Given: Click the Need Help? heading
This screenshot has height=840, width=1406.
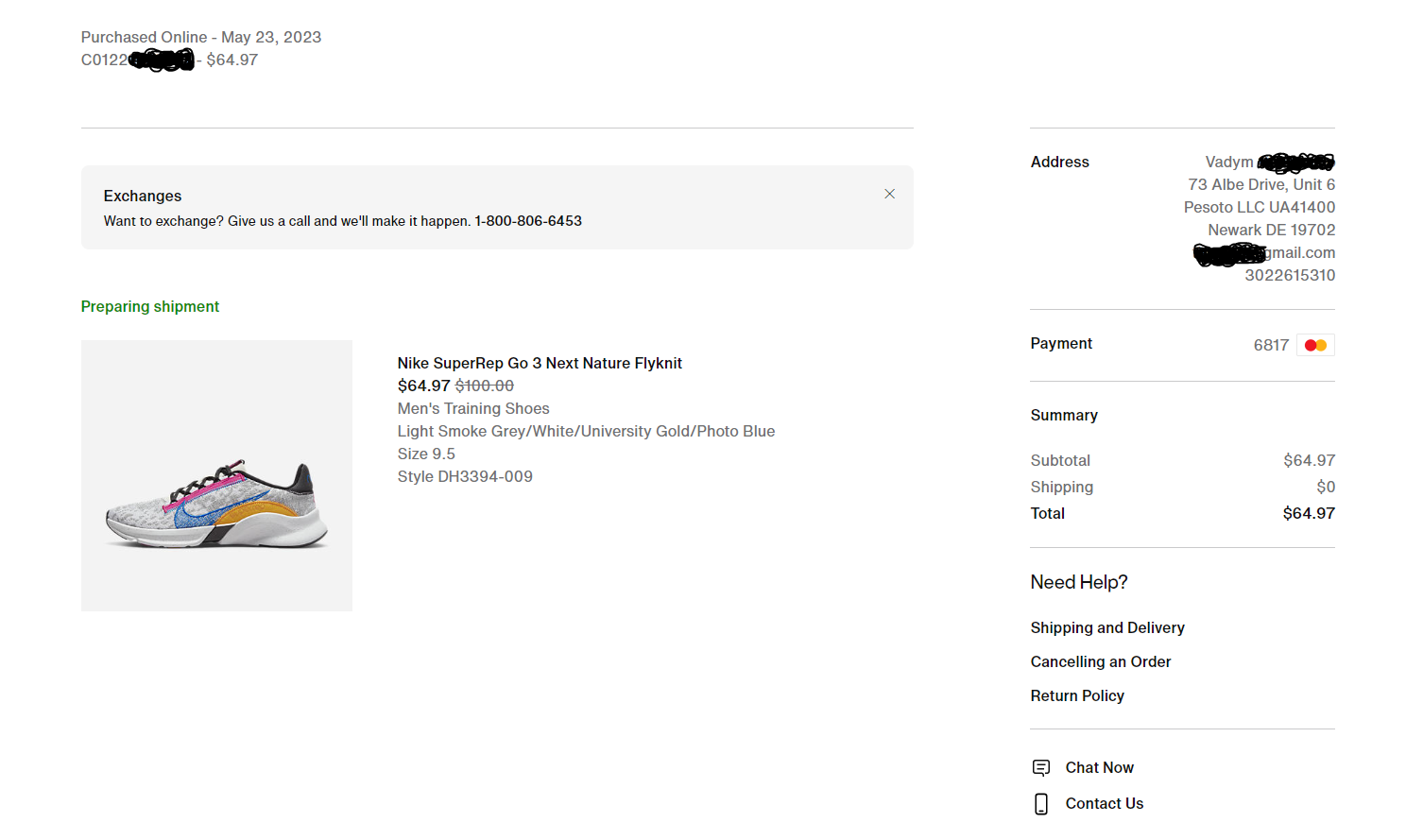Looking at the screenshot, I should pos(1079,582).
